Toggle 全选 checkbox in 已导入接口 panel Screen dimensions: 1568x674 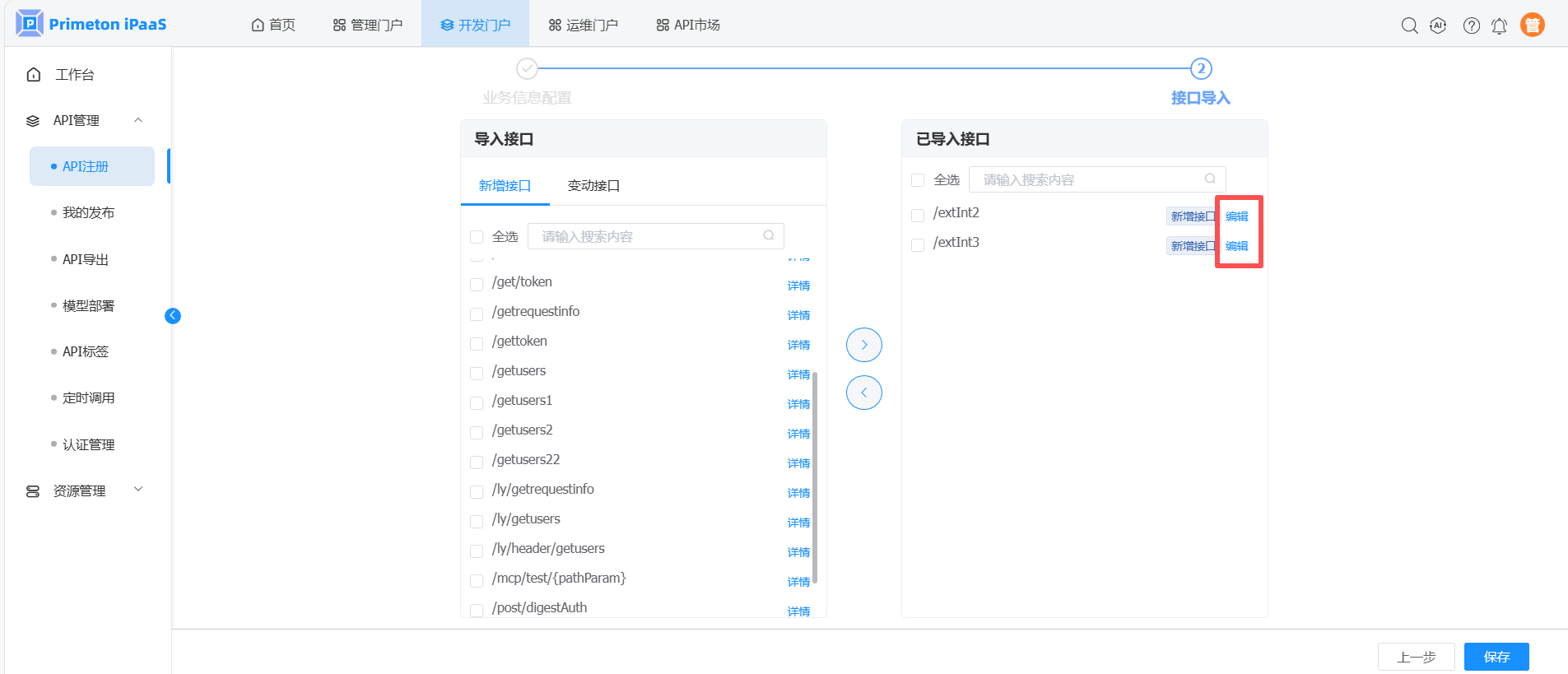(x=918, y=180)
